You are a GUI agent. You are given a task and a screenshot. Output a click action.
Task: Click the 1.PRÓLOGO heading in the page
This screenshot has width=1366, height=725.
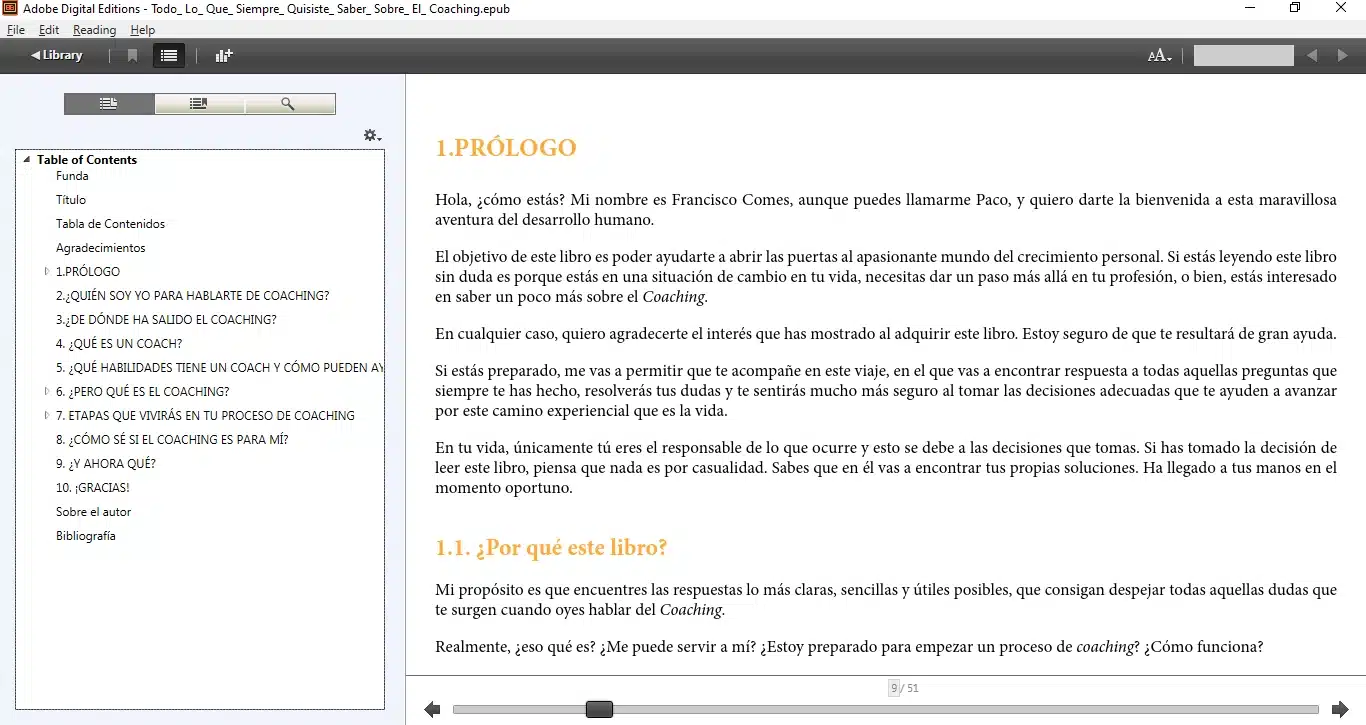point(506,148)
